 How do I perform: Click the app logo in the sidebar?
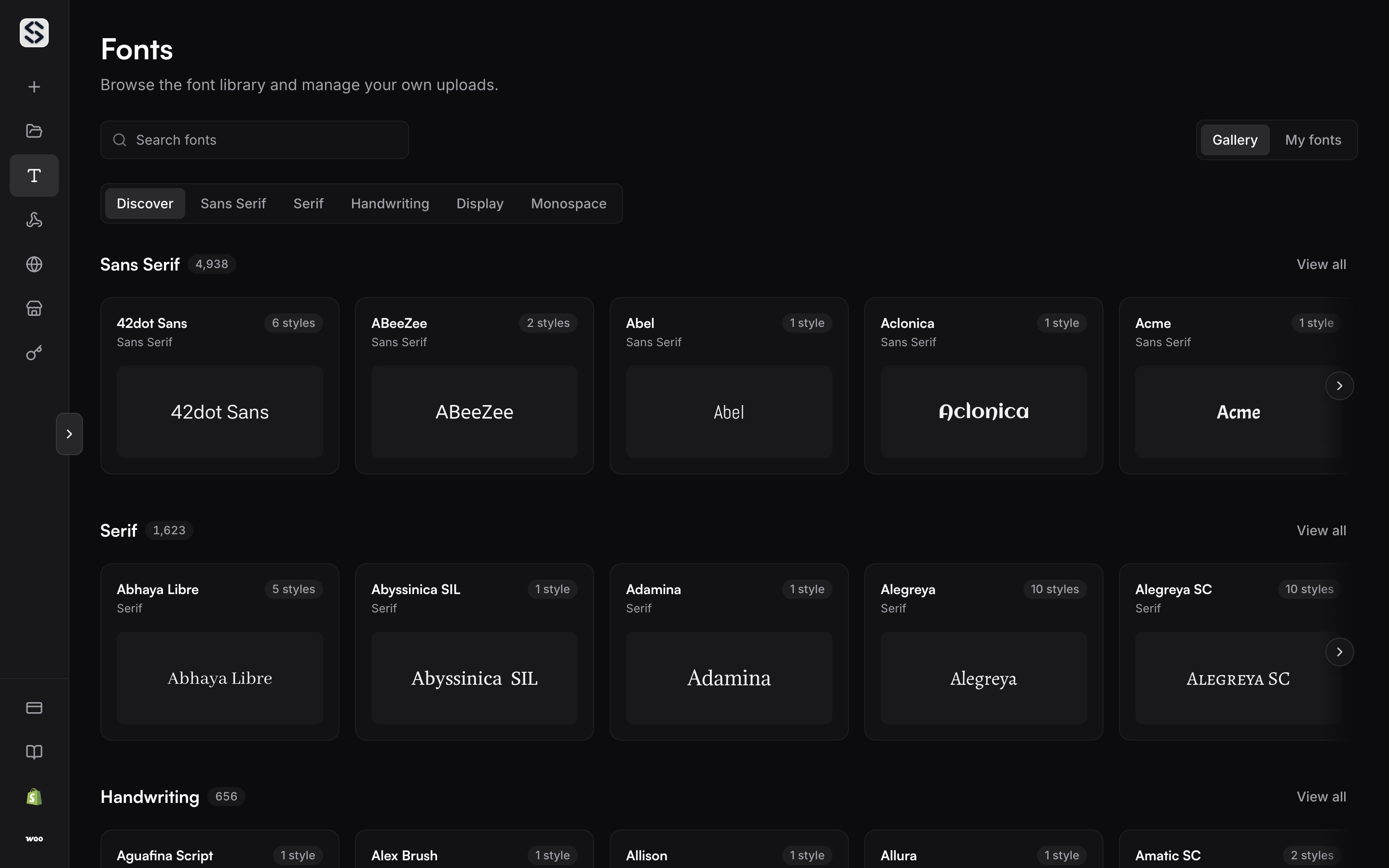[x=34, y=33]
